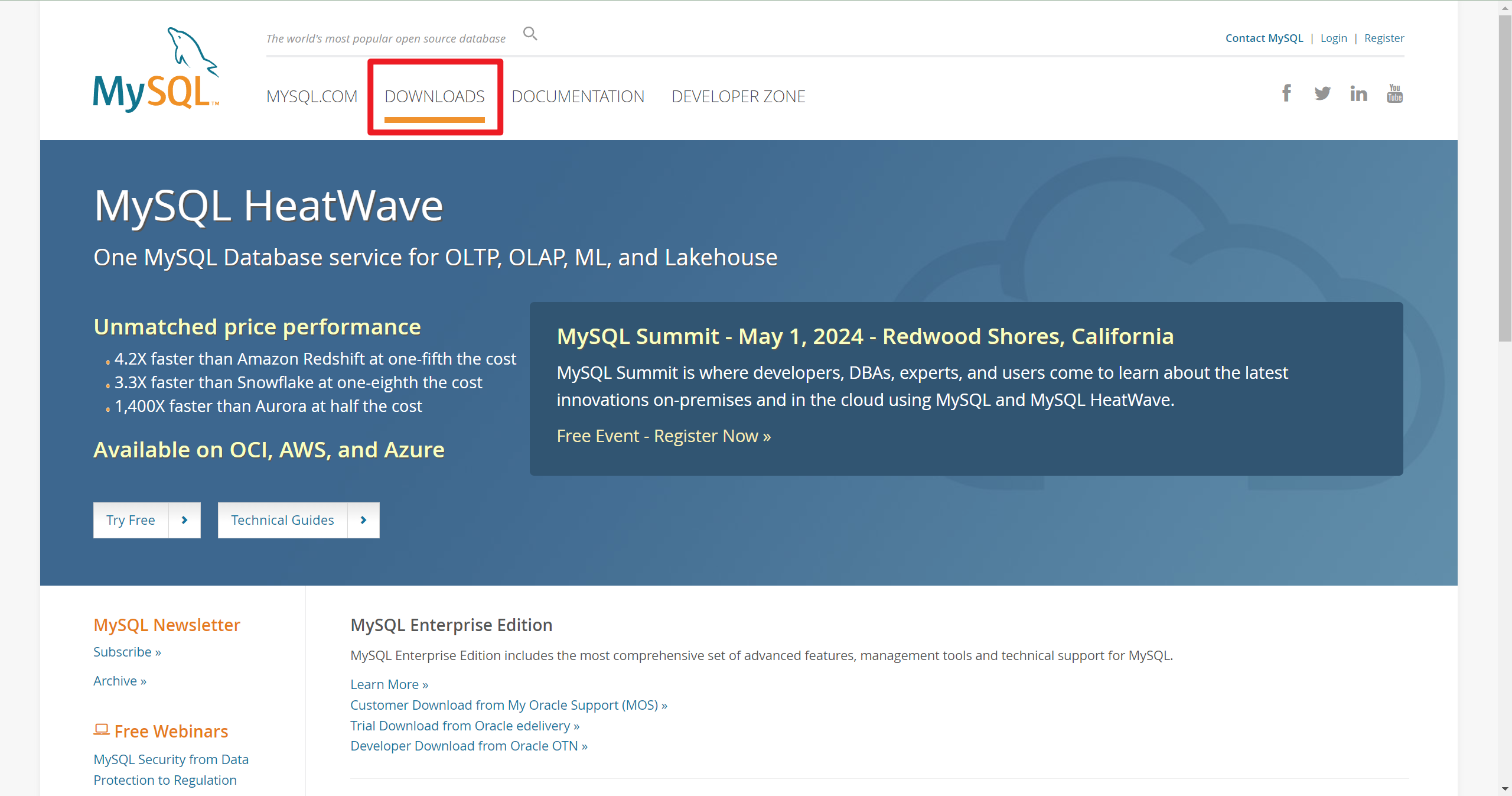The image size is (1512, 796).
Task: Select the MYSQL.COM navigation tab
Action: [312, 96]
